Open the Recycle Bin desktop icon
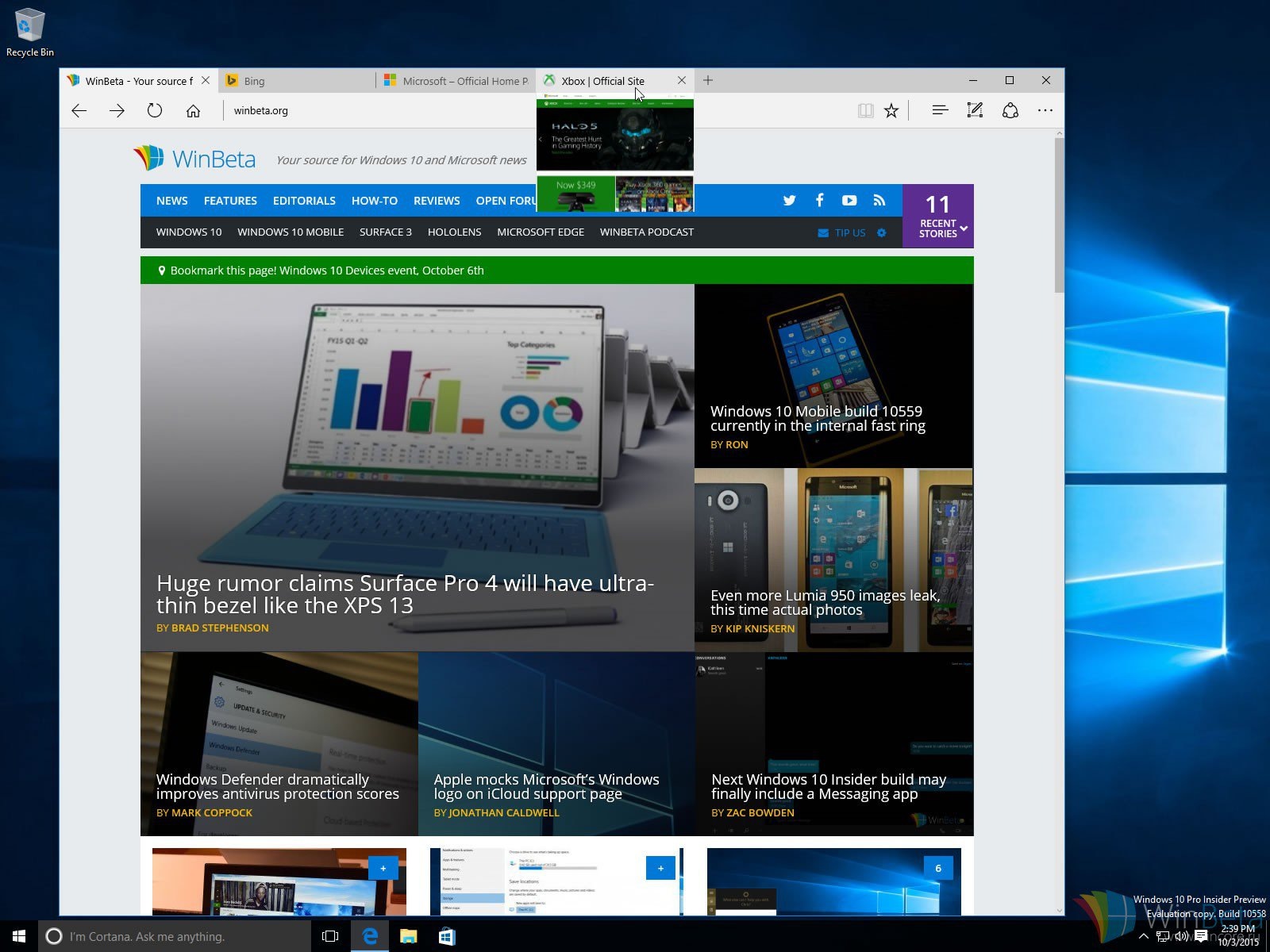The width and height of the screenshot is (1270, 952). (x=29, y=33)
